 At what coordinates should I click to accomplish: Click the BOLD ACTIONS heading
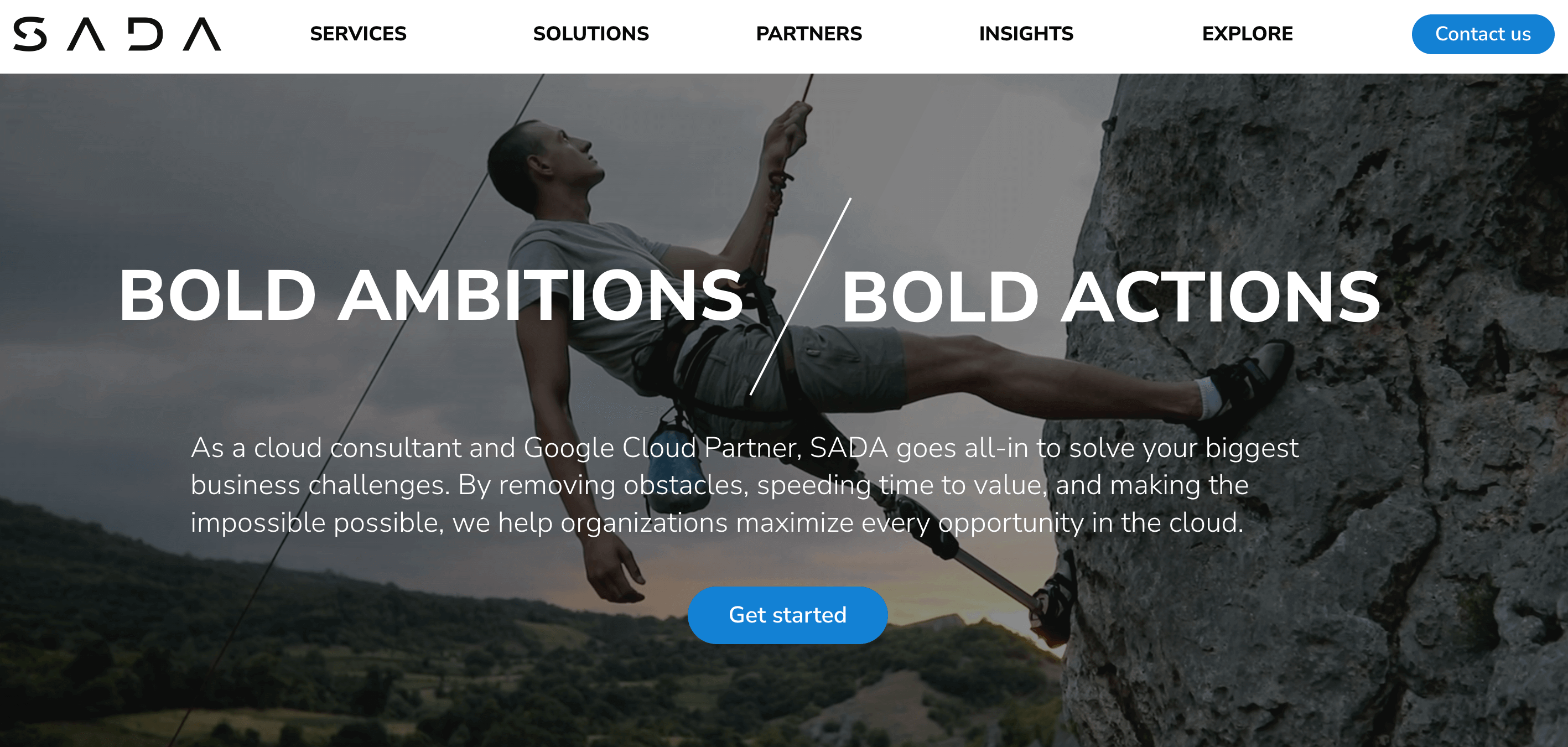click(1111, 297)
